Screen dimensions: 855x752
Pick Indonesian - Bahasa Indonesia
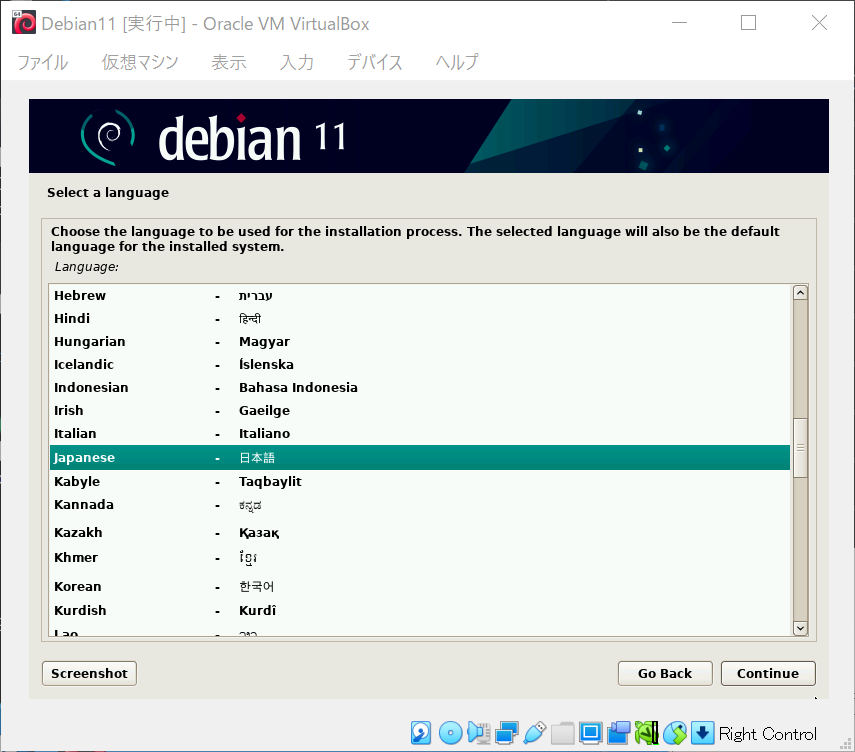point(420,388)
